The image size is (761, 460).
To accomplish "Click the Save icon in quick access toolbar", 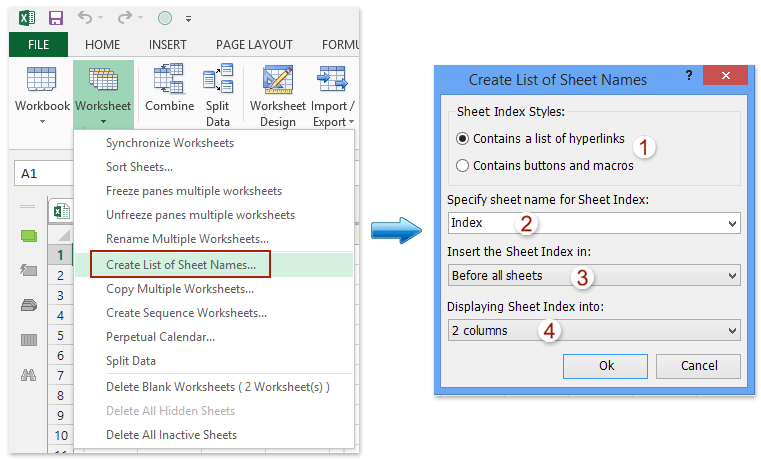I will tap(55, 17).
